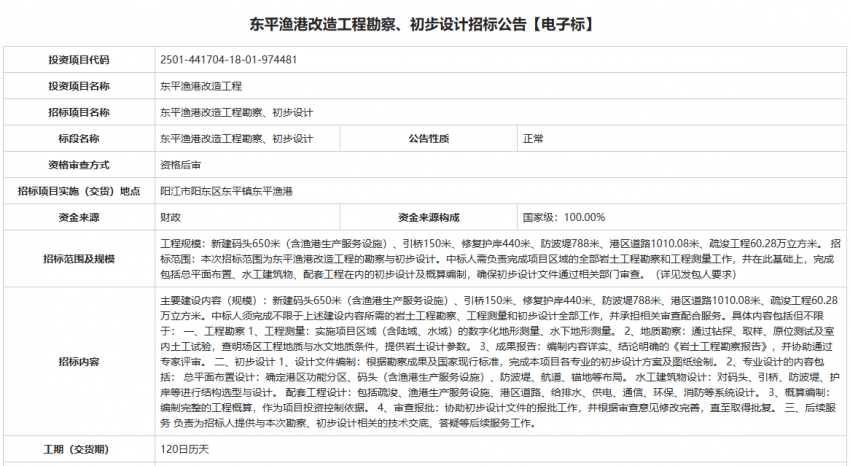This screenshot has width=850, height=466.
Task: Click the label 招标项目实施（交货）地点
Action: coord(79,191)
